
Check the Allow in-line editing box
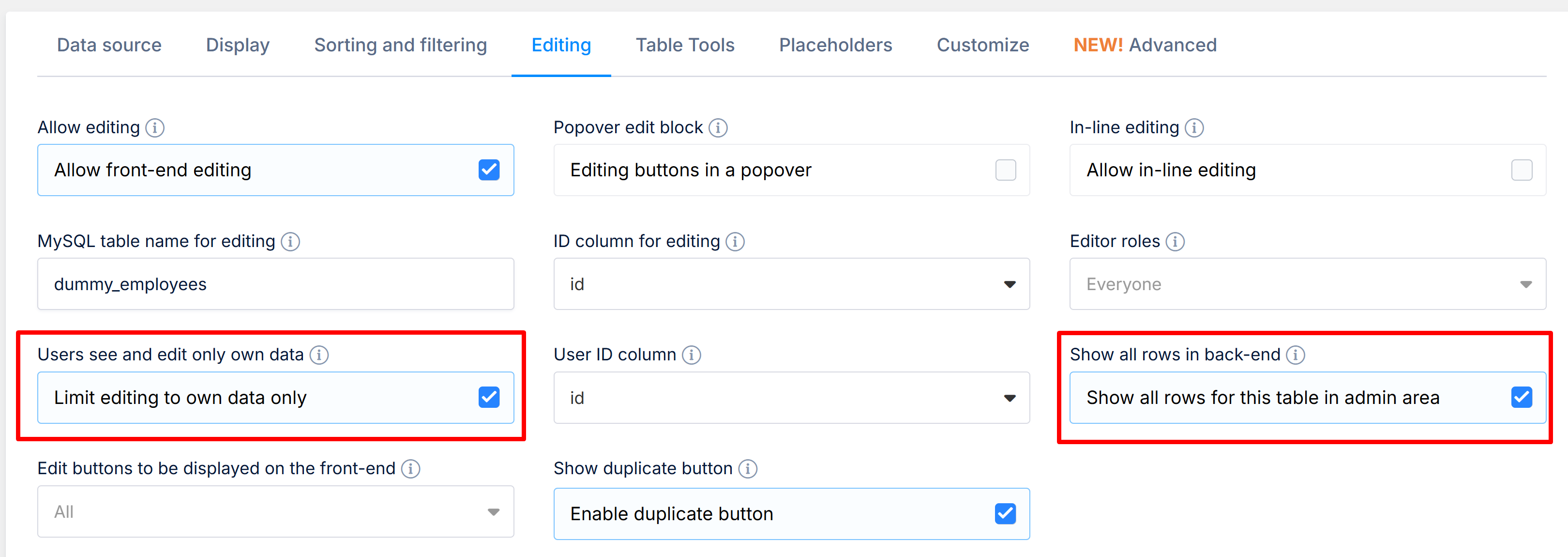pos(1522,170)
